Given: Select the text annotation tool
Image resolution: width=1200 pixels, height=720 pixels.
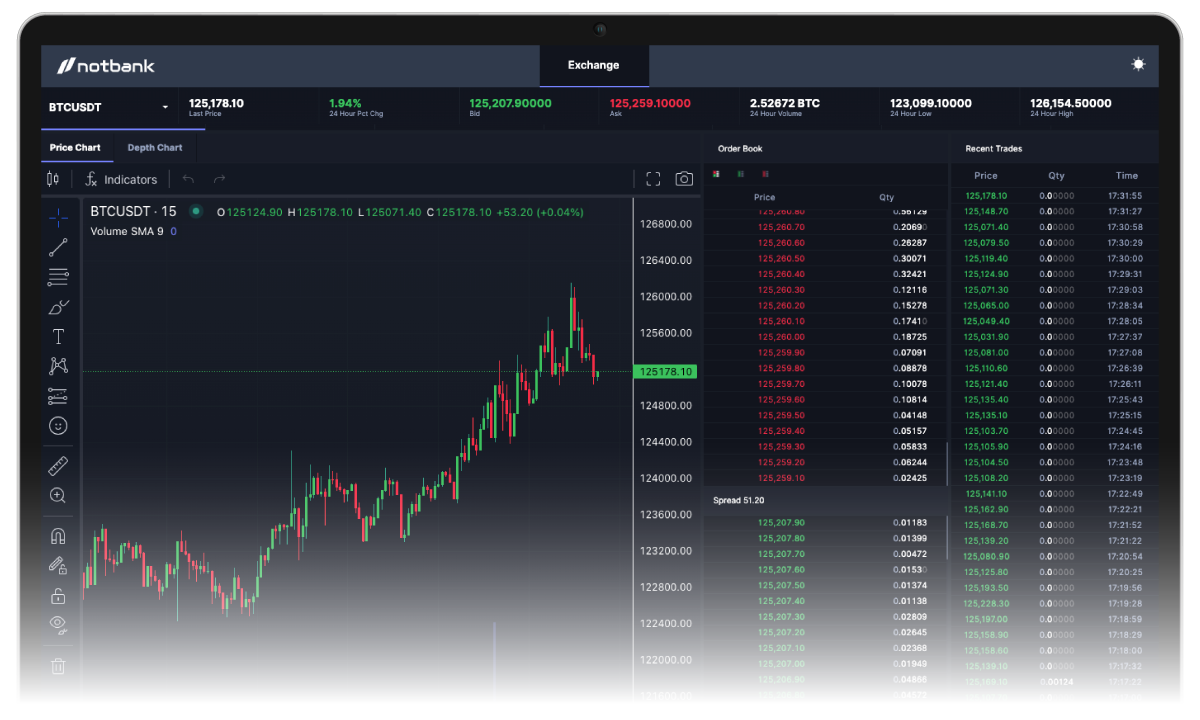Looking at the screenshot, I should tap(58, 337).
